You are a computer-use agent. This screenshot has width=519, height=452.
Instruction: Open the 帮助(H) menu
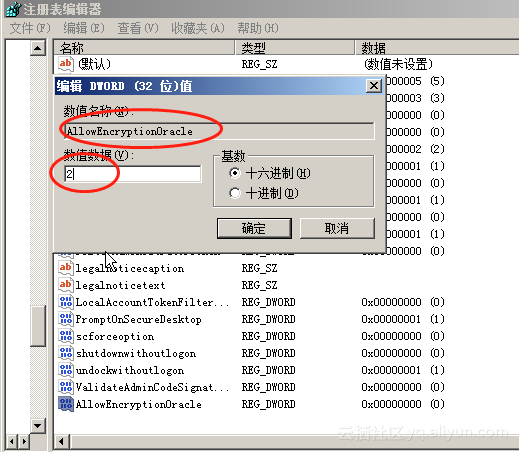258,28
